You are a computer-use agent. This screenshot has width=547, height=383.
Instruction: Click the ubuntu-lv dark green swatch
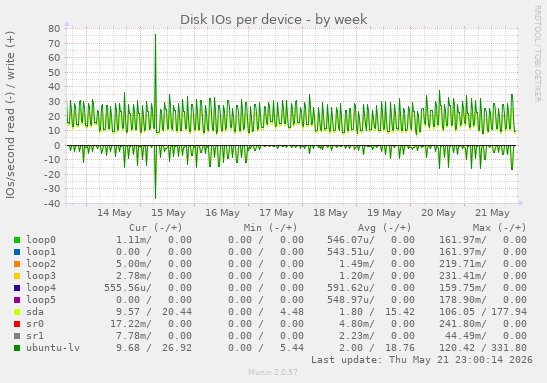point(17,348)
